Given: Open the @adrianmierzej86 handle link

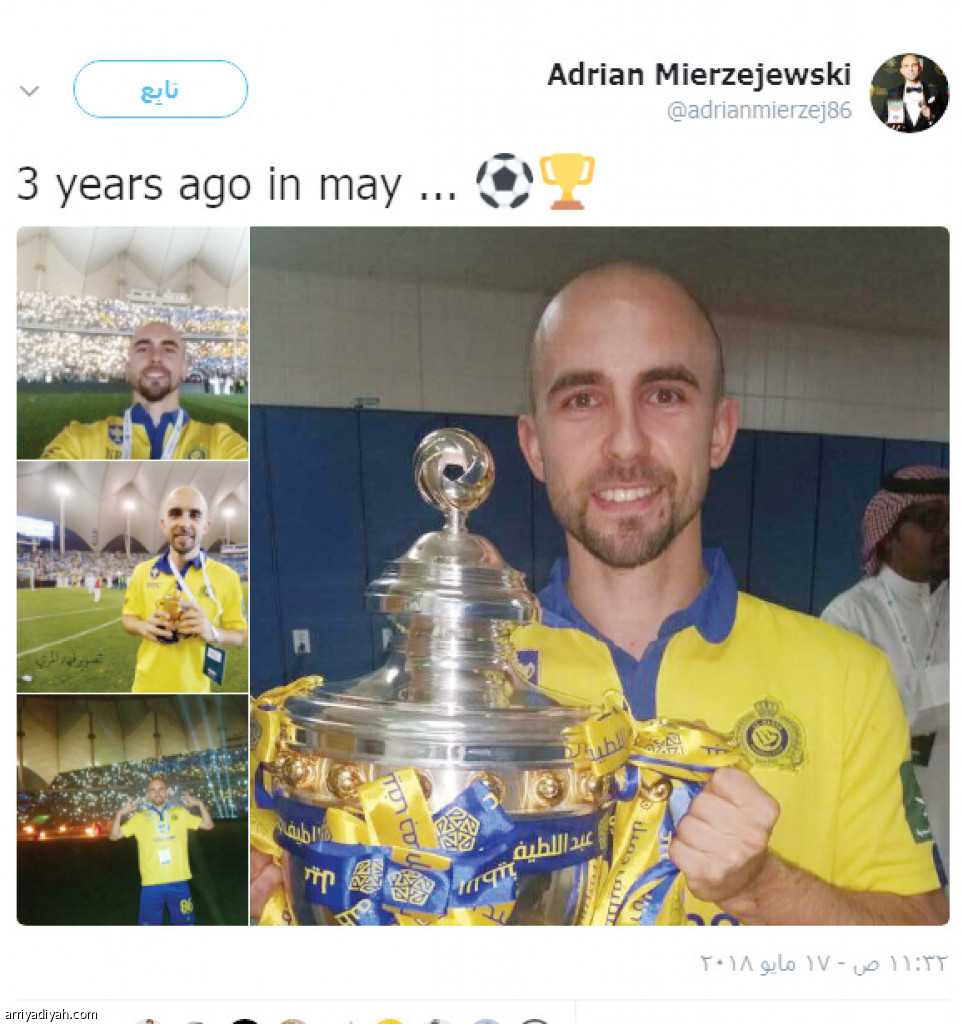Looking at the screenshot, I should click(x=759, y=110).
